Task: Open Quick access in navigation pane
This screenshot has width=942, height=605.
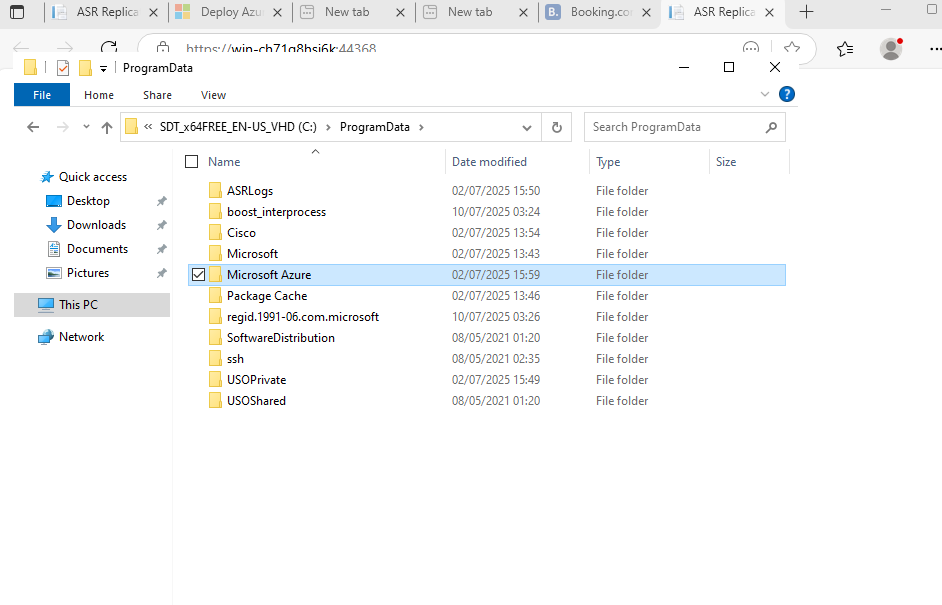Action: tap(93, 177)
